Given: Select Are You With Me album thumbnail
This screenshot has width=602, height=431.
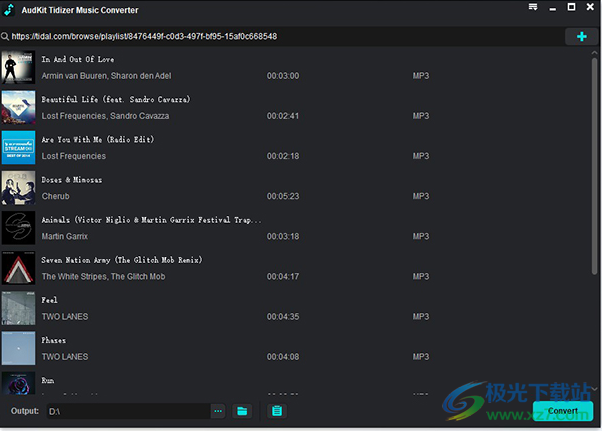Looking at the screenshot, I should click(18, 148).
